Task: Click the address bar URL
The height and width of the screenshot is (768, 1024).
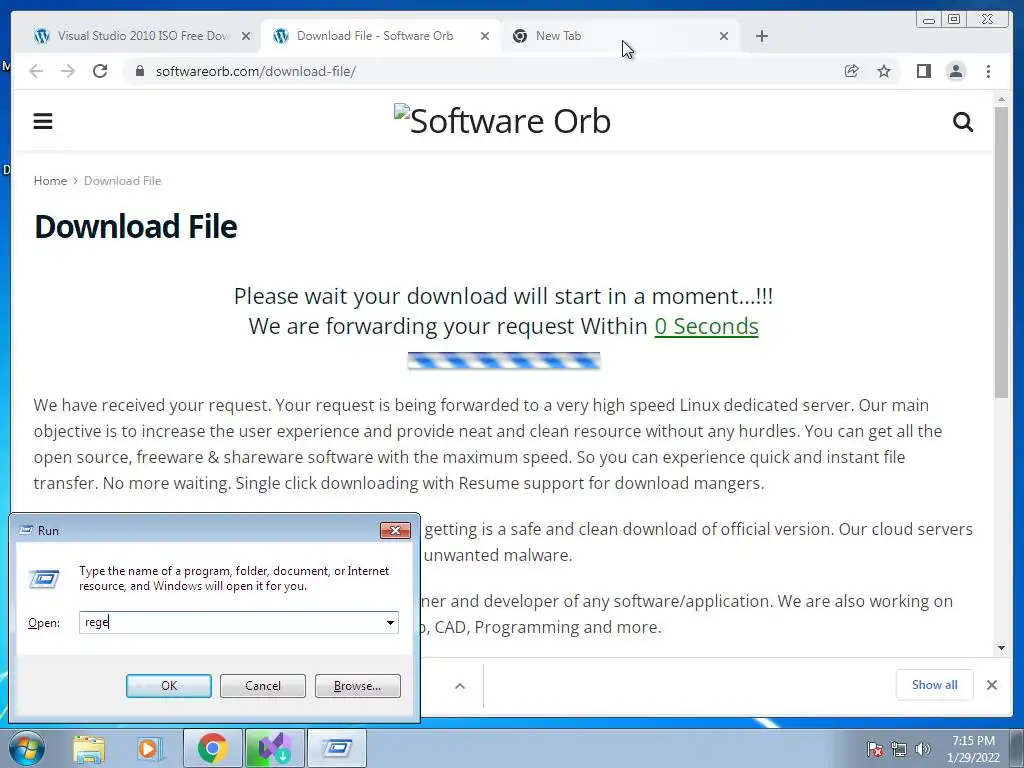Action: pos(255,71)
